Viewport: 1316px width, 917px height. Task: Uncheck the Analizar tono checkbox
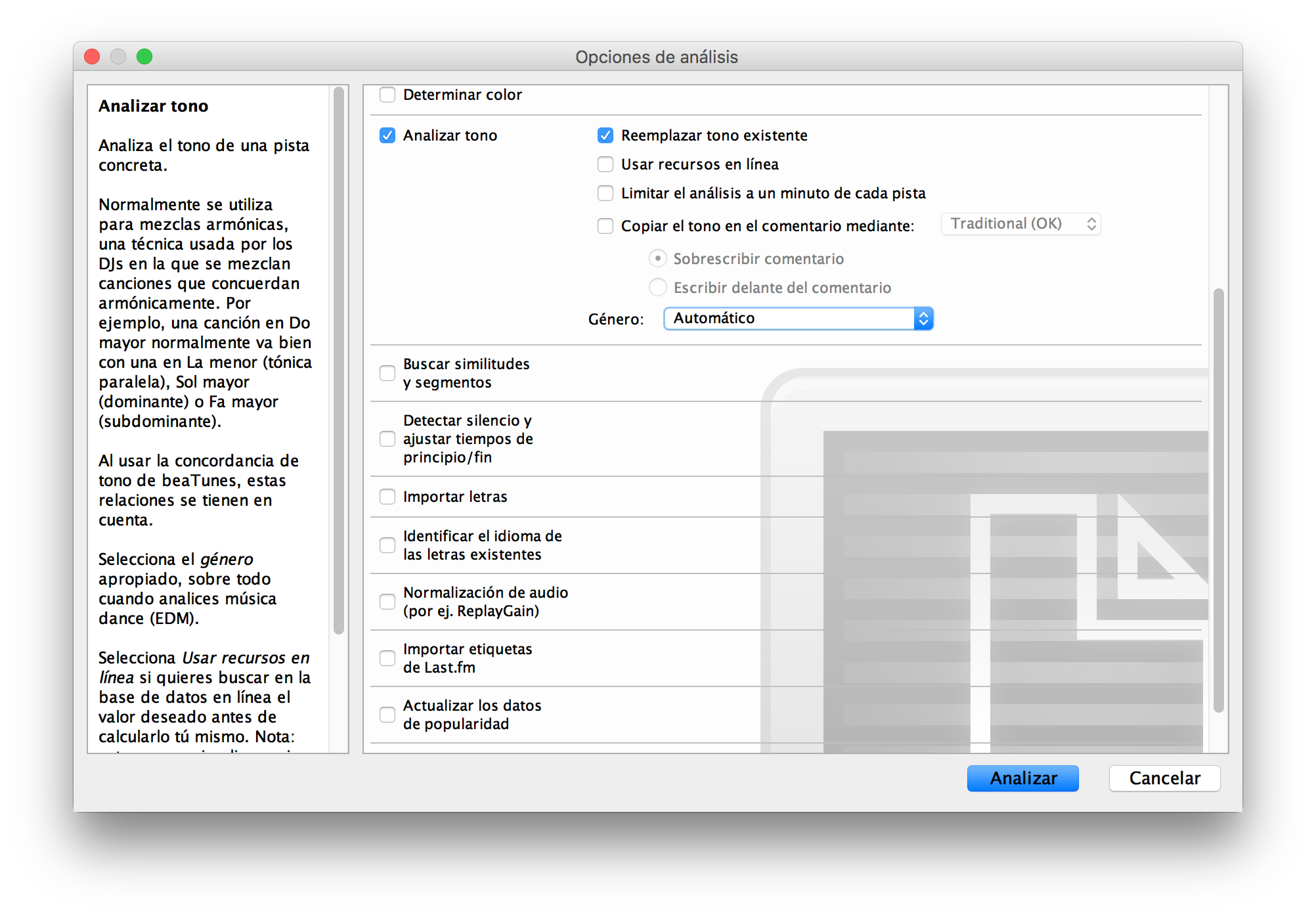tap(387, 135)
